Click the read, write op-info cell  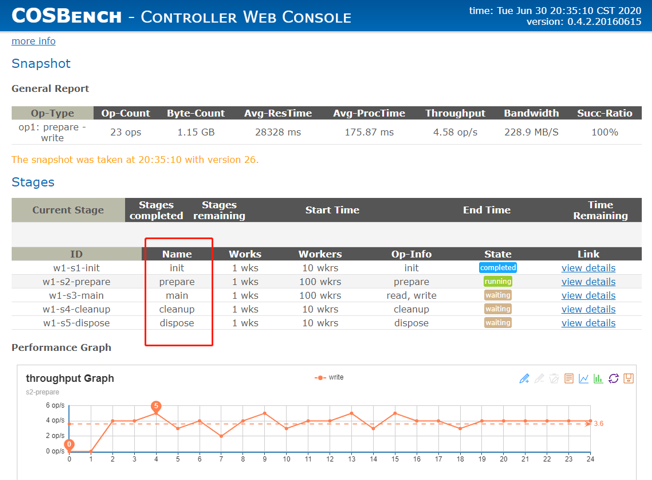(x=411, y=295)
